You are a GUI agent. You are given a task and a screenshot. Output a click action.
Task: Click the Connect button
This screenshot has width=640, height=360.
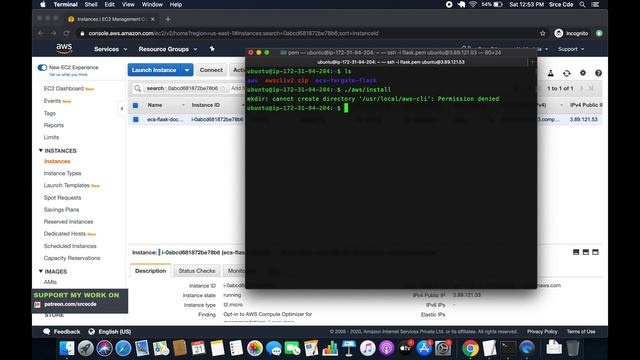click(x=211, y=70)
